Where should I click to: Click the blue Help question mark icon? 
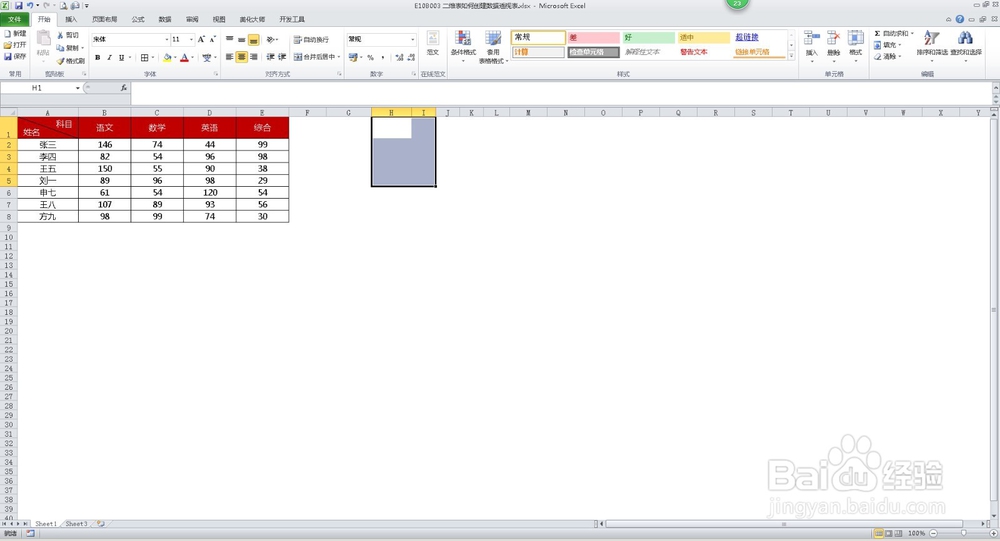coord(960,19)
